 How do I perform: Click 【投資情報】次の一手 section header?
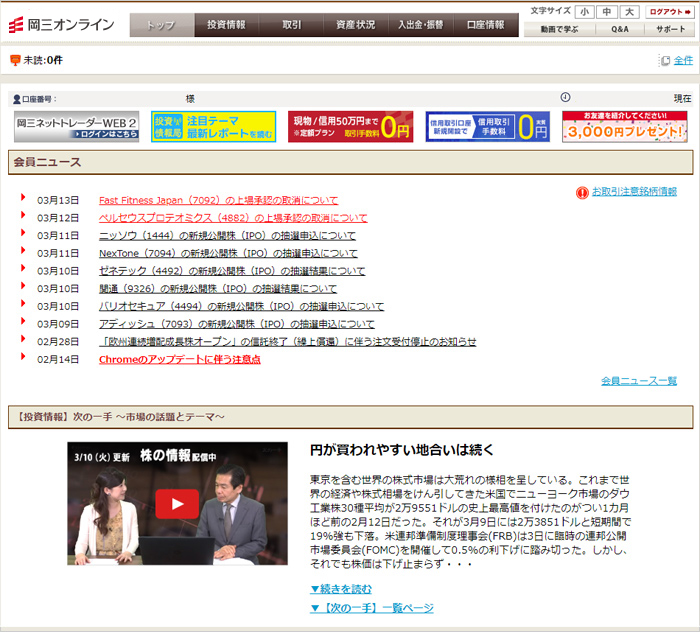350,417
